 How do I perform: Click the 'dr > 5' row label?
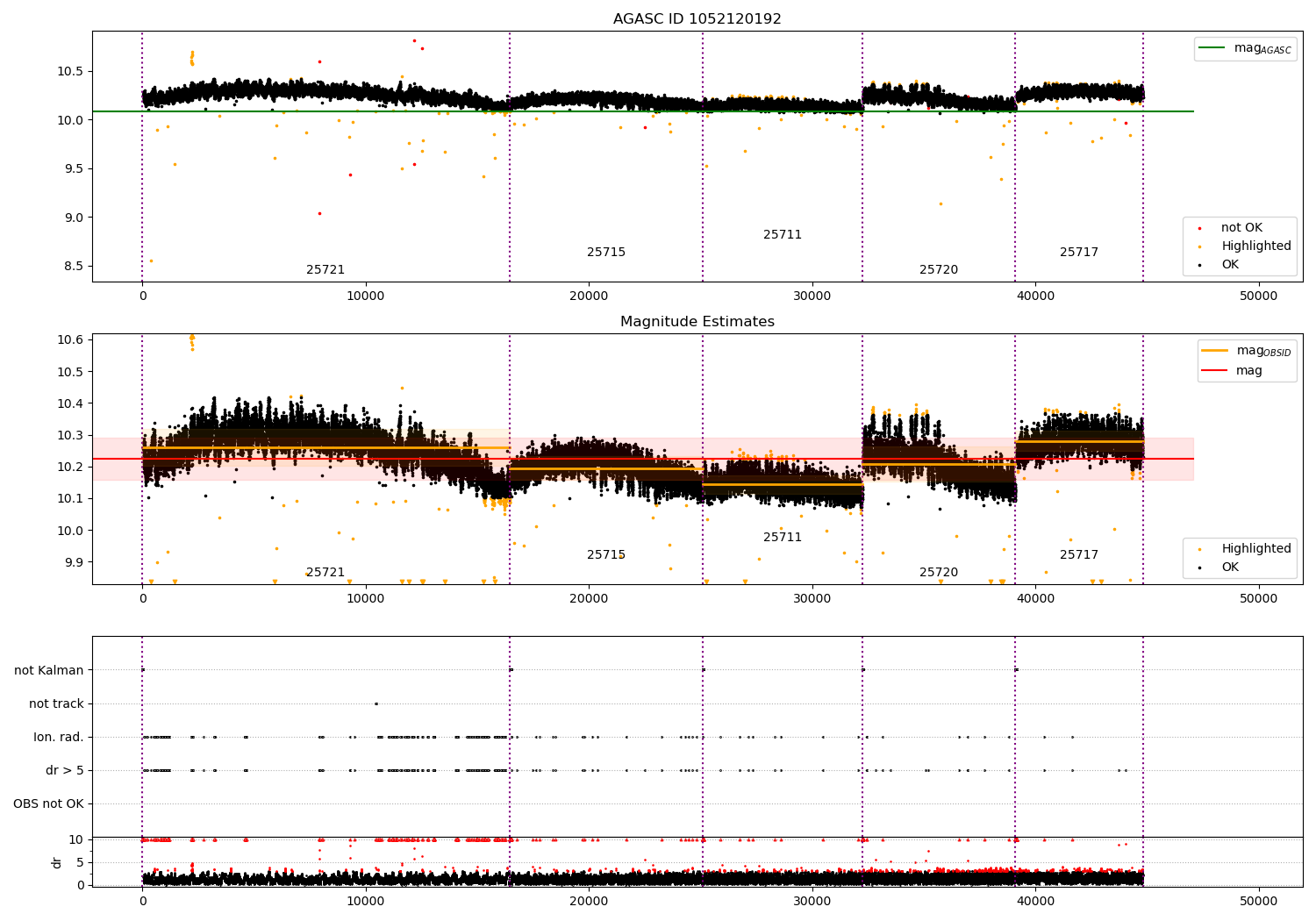(x=65, y=771)
